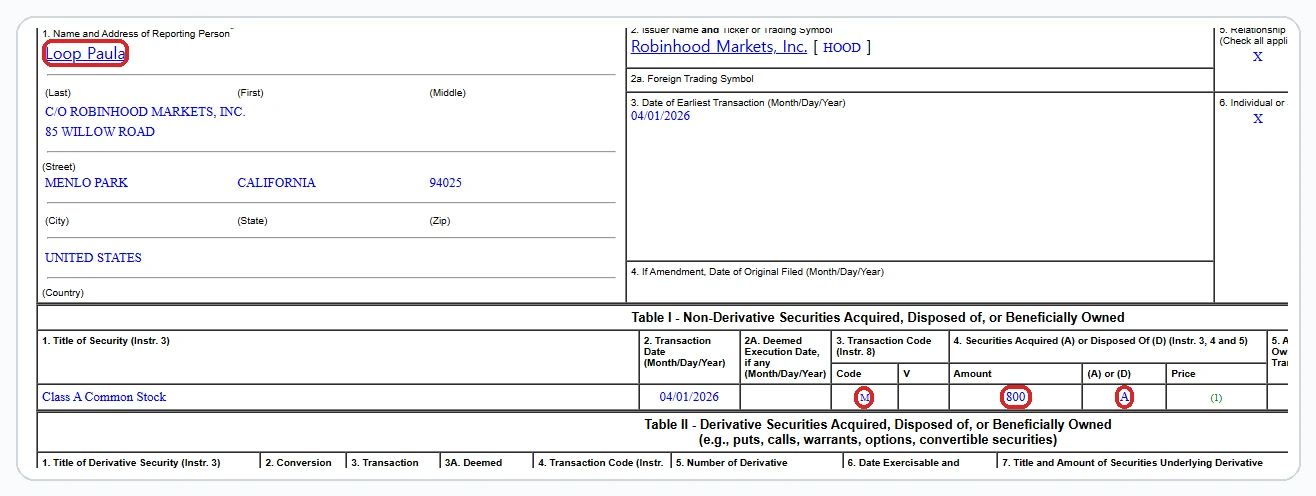Image resolution: width=1316 pixels, height=496 pixels.
Task: Click the Table II Derivative Securities heading
Action: [x=878, y=432]
